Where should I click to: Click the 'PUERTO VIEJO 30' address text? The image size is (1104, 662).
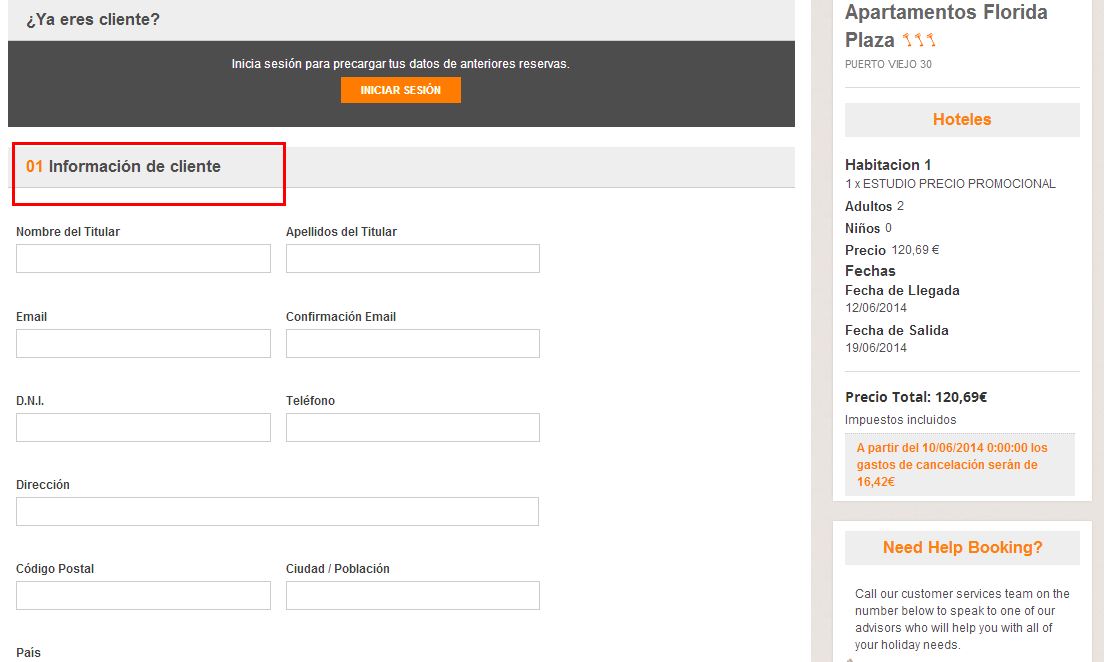(888, 64)
